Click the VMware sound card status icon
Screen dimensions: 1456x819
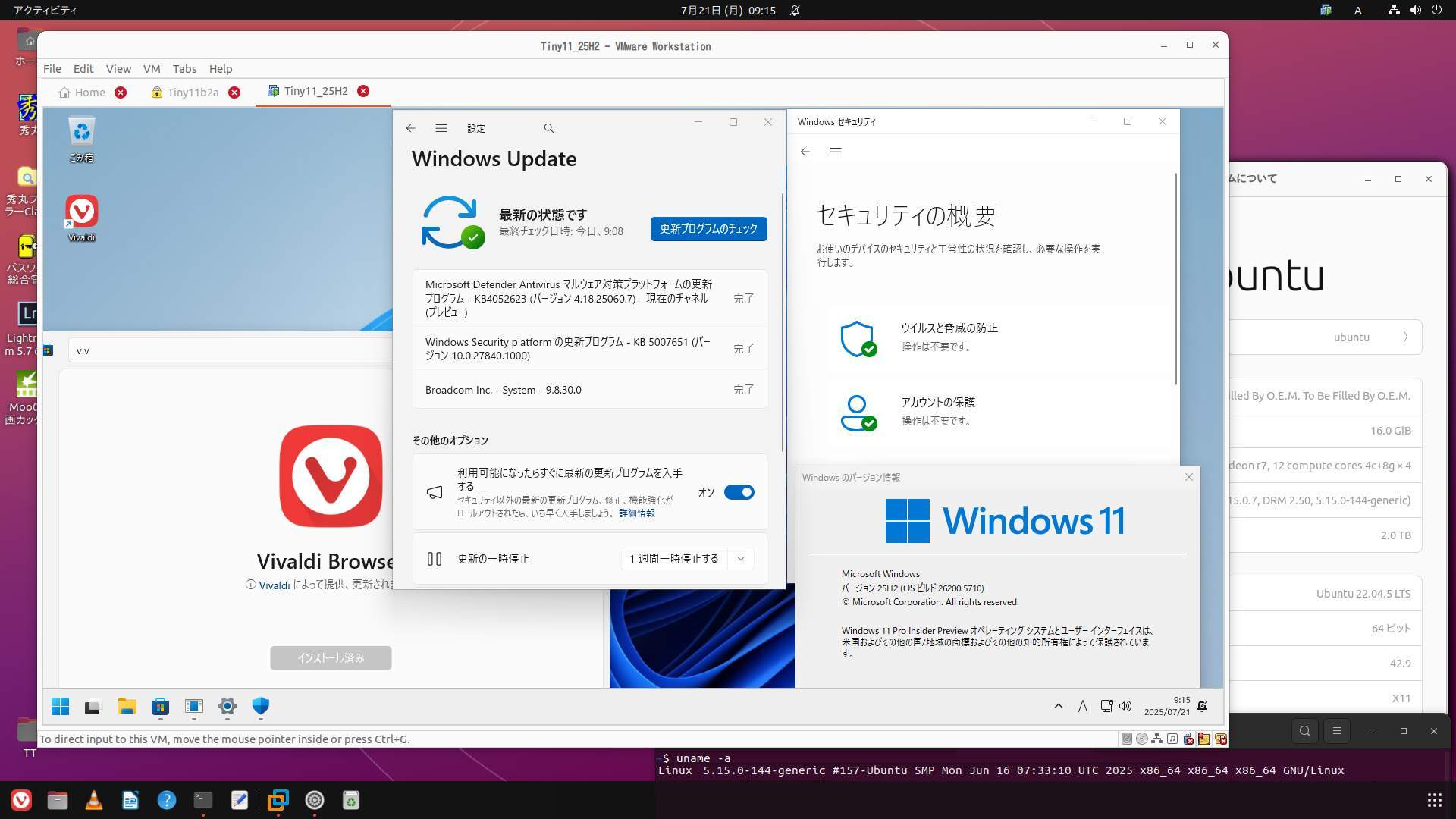coord(1172,739)
